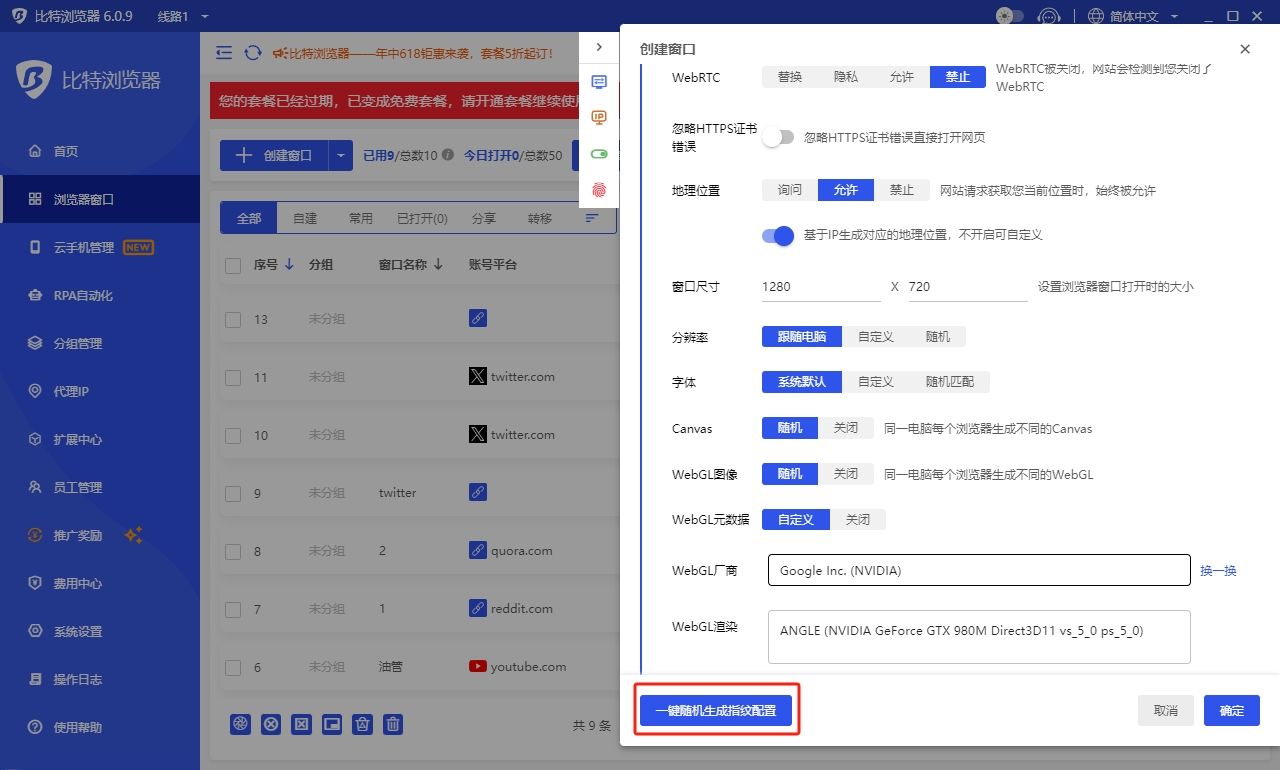The height and width of the screenshot is (770, 1280).
Task: Click the 换一换 link beside WebGL厂商
Action: (x=1218, y=570)
